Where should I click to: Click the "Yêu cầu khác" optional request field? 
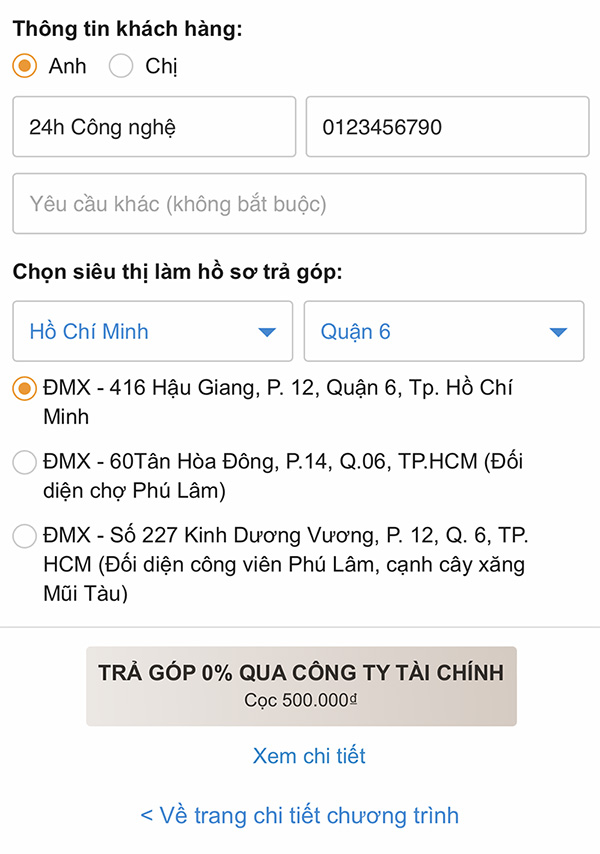coord(300,203)
